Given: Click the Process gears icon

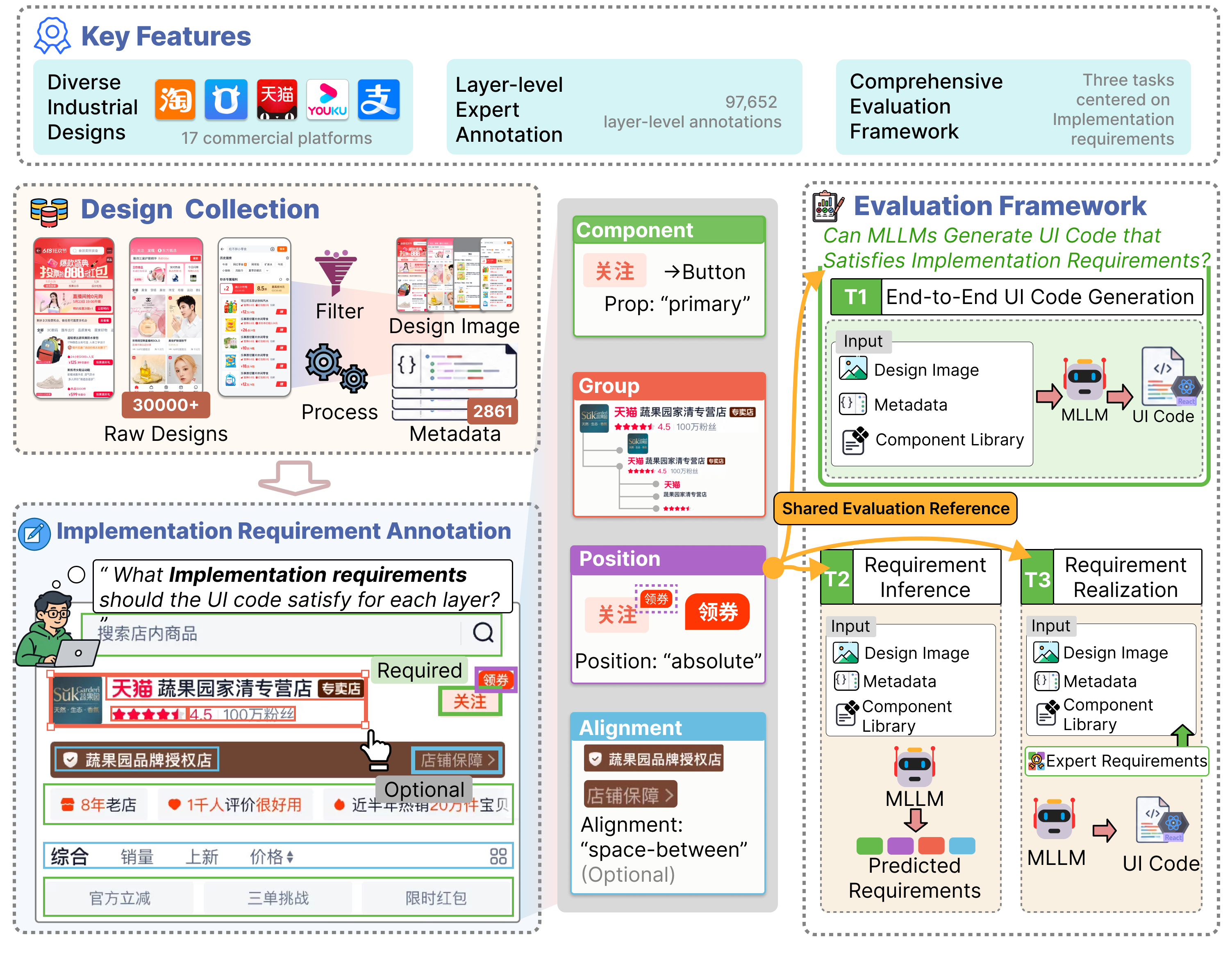Looking at the screenshot, I should pos(336,368).
